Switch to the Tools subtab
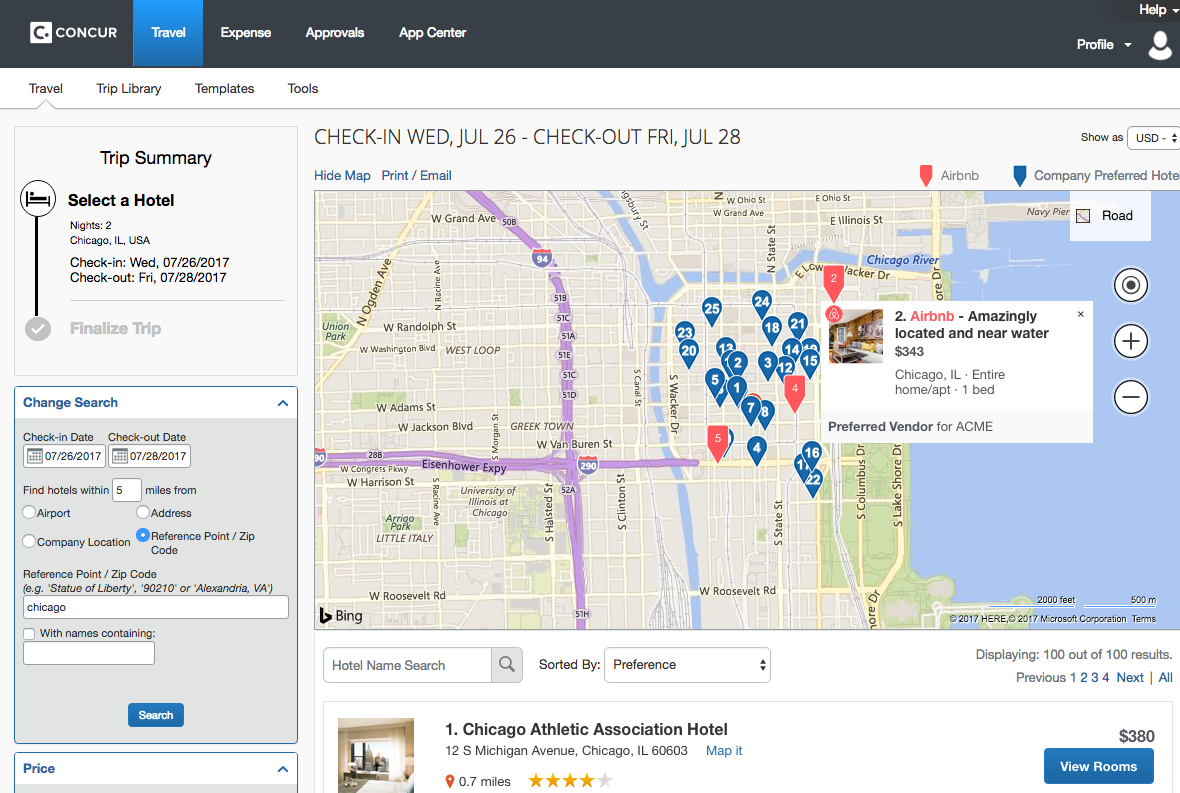 pyautogui.click(x=303, y=88)
